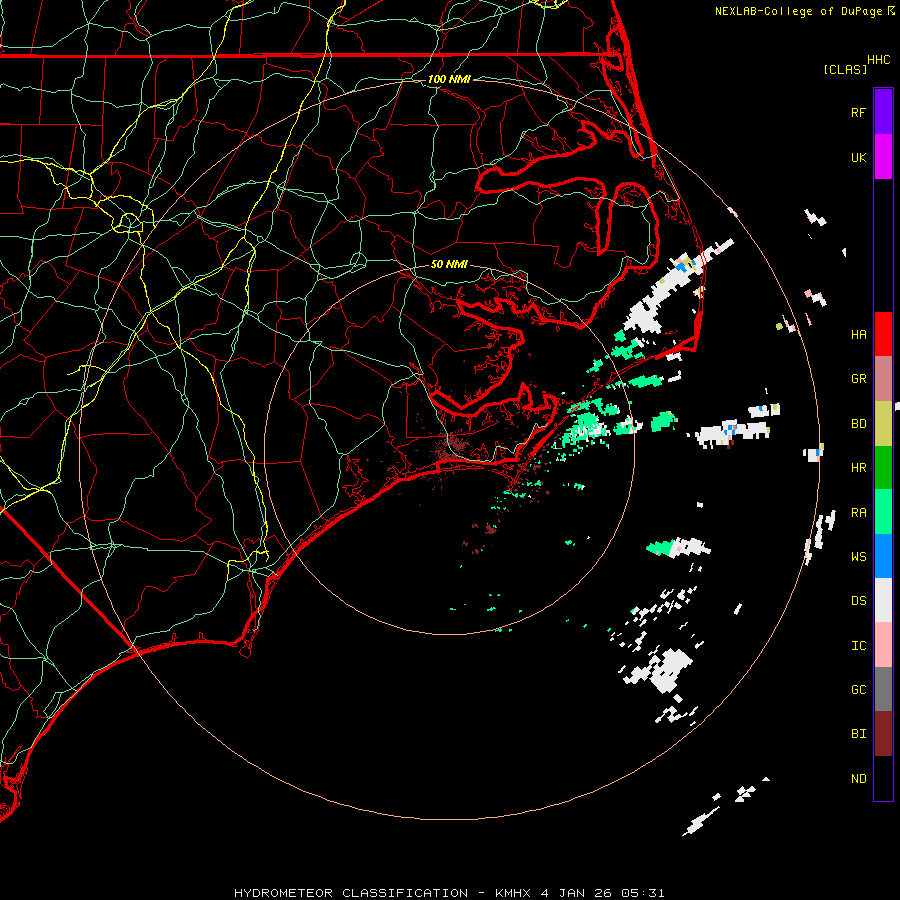Click the HHC product code text

[879, 60]
